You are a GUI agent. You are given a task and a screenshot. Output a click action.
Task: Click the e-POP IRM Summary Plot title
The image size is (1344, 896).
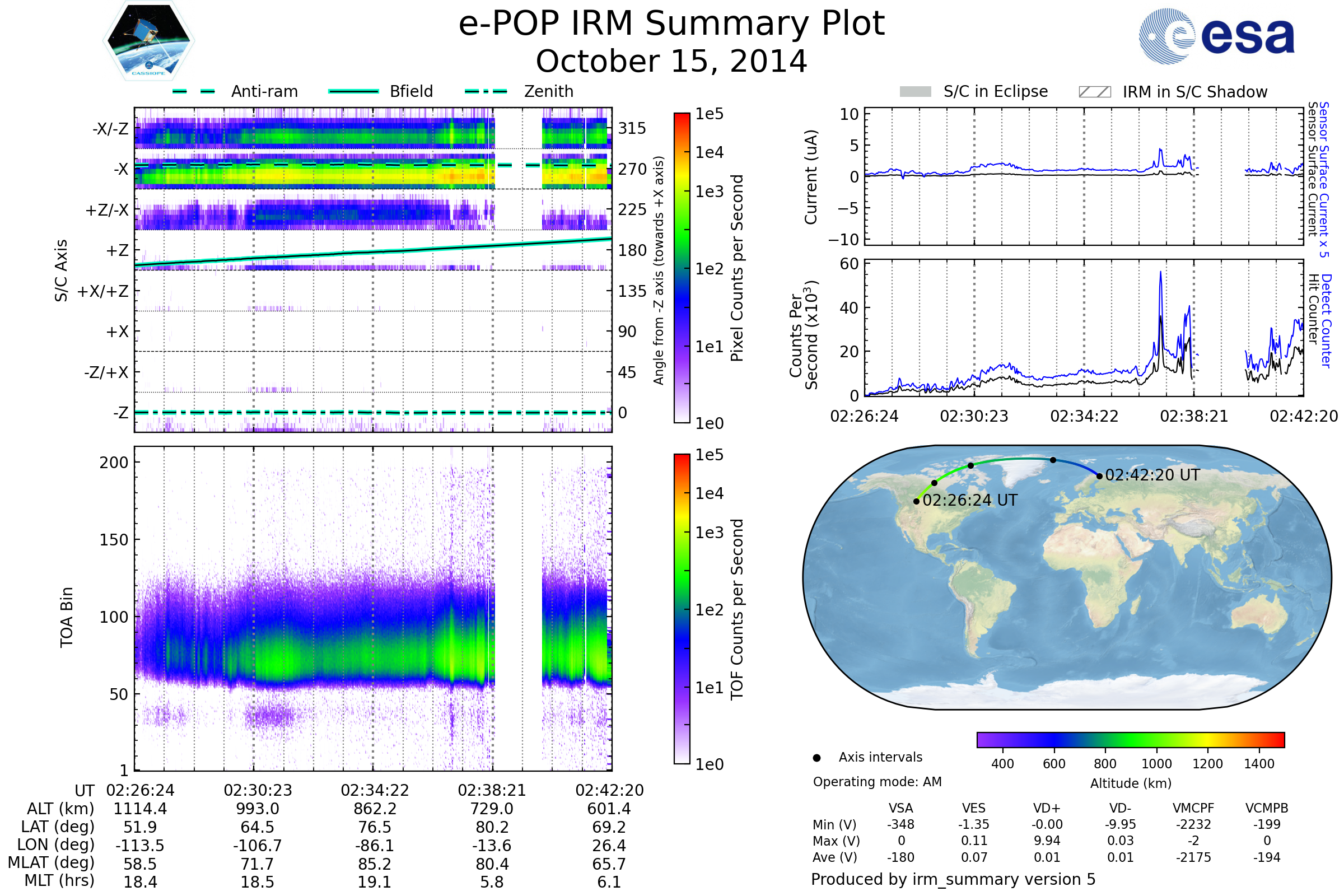[671, 24]
